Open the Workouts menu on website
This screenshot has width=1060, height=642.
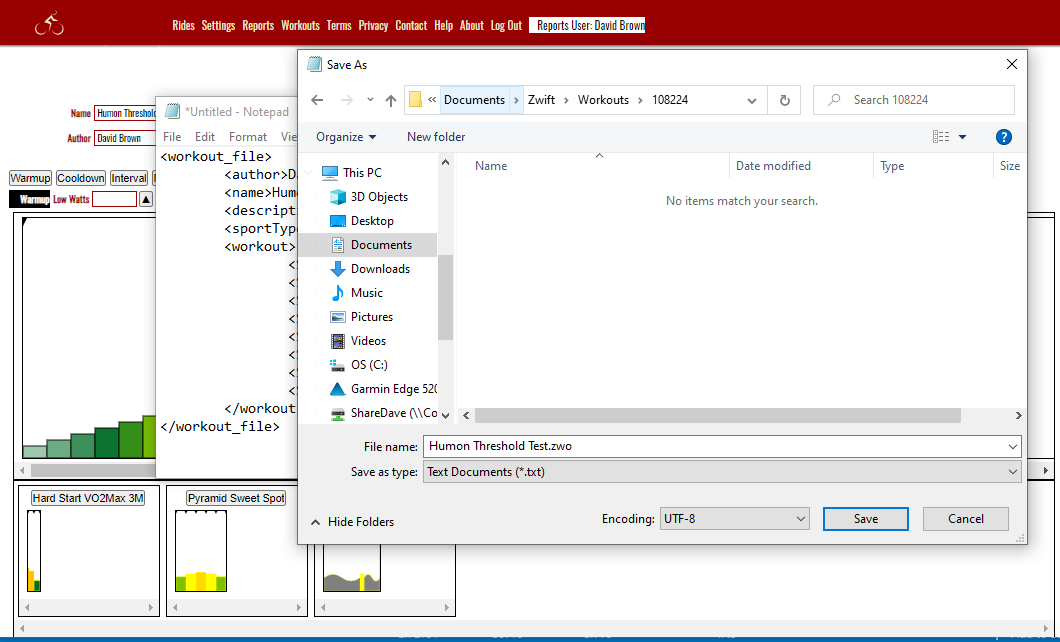coord(300,26)
